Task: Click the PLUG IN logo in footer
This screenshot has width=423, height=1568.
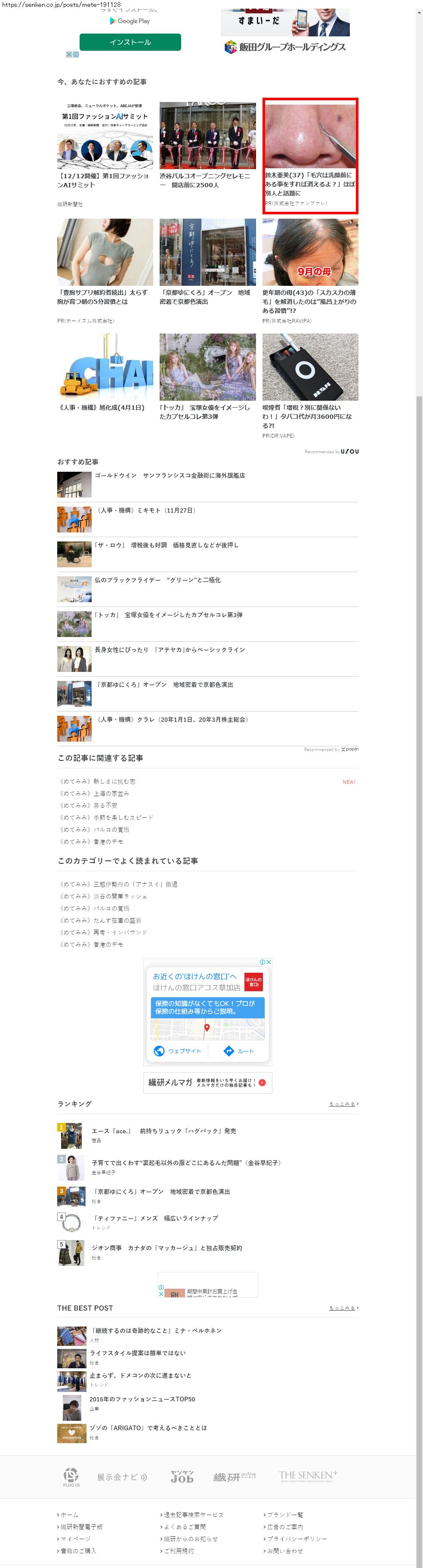Action: [x=71, y=1475]
